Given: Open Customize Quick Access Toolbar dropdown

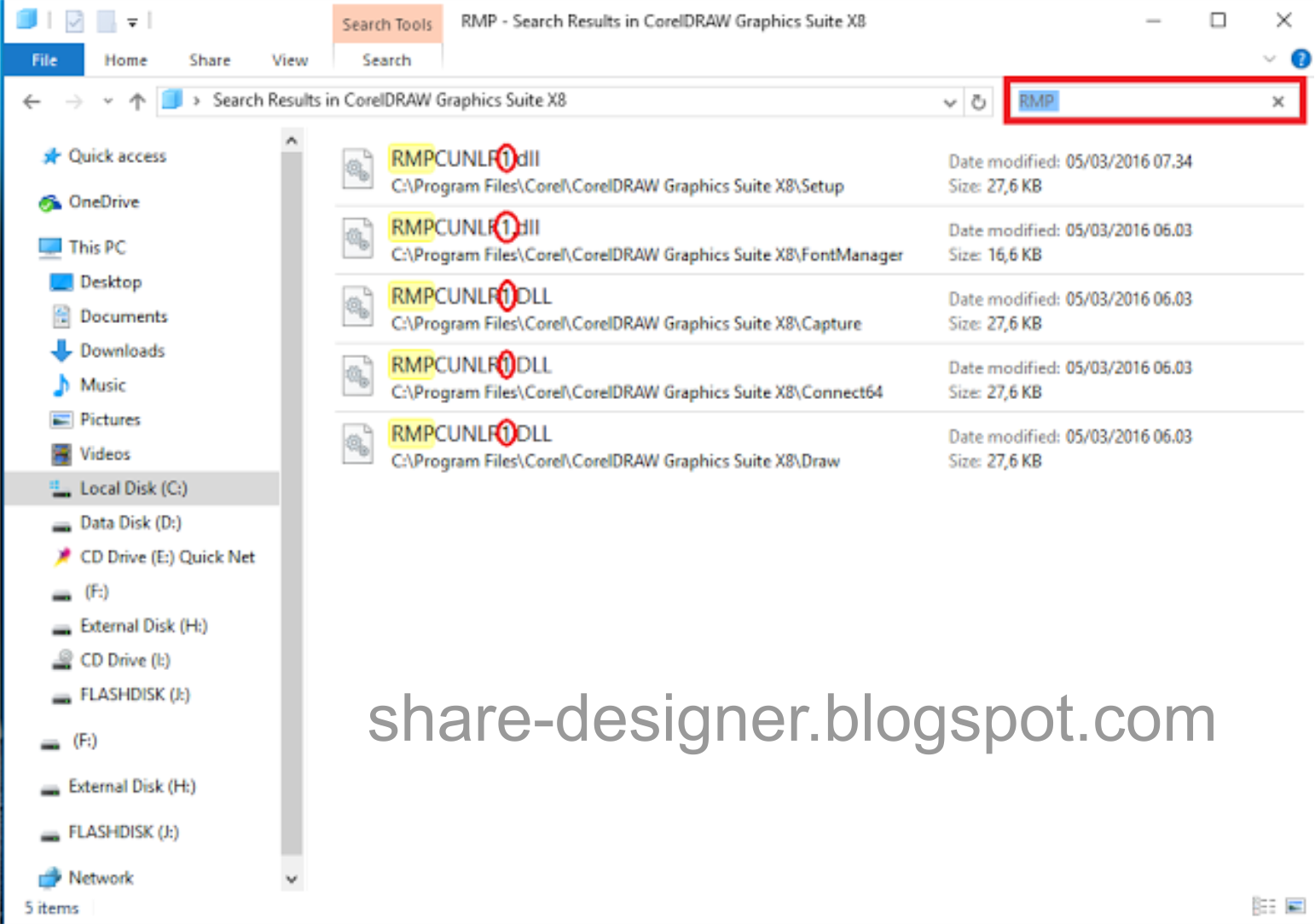Looking at the screenshot, I should (132, 21).
